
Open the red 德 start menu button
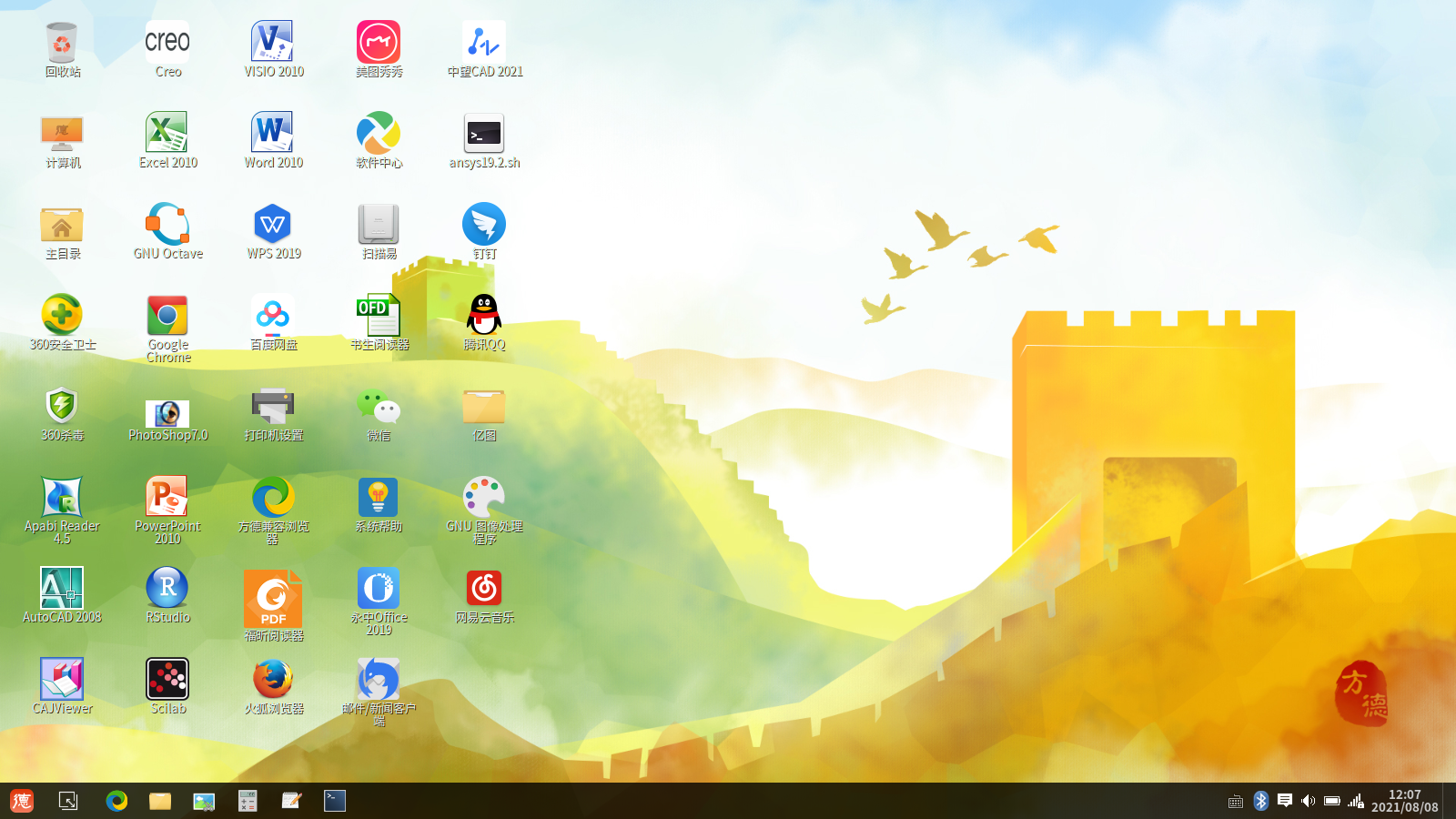pos(22,801)
